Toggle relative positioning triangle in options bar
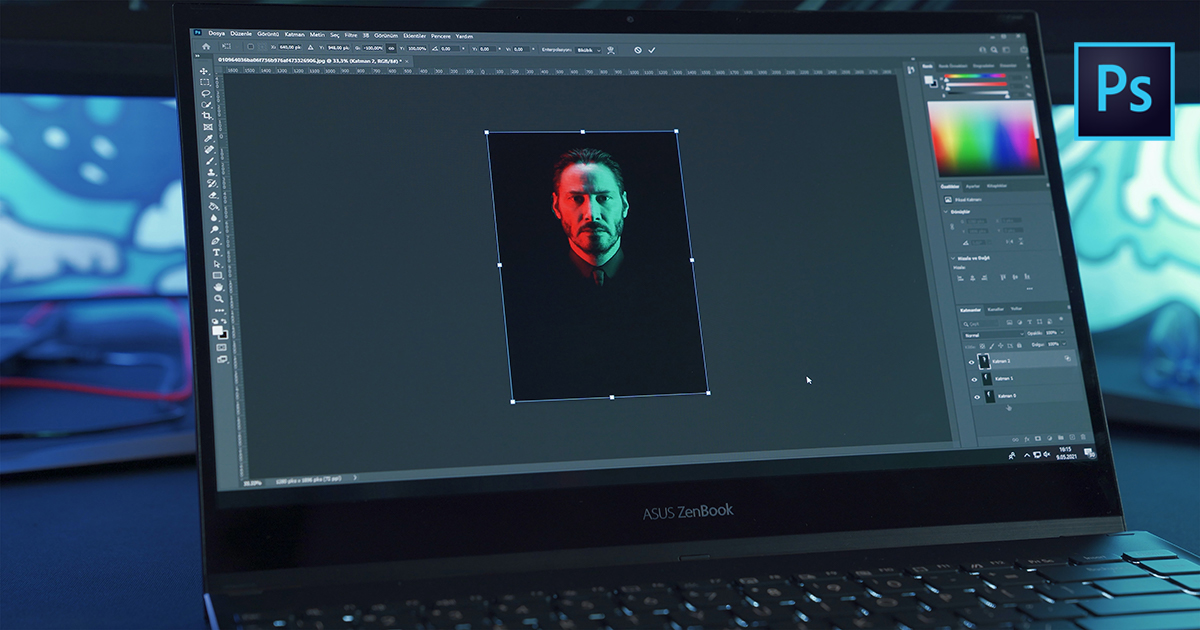 click(311, 48)
